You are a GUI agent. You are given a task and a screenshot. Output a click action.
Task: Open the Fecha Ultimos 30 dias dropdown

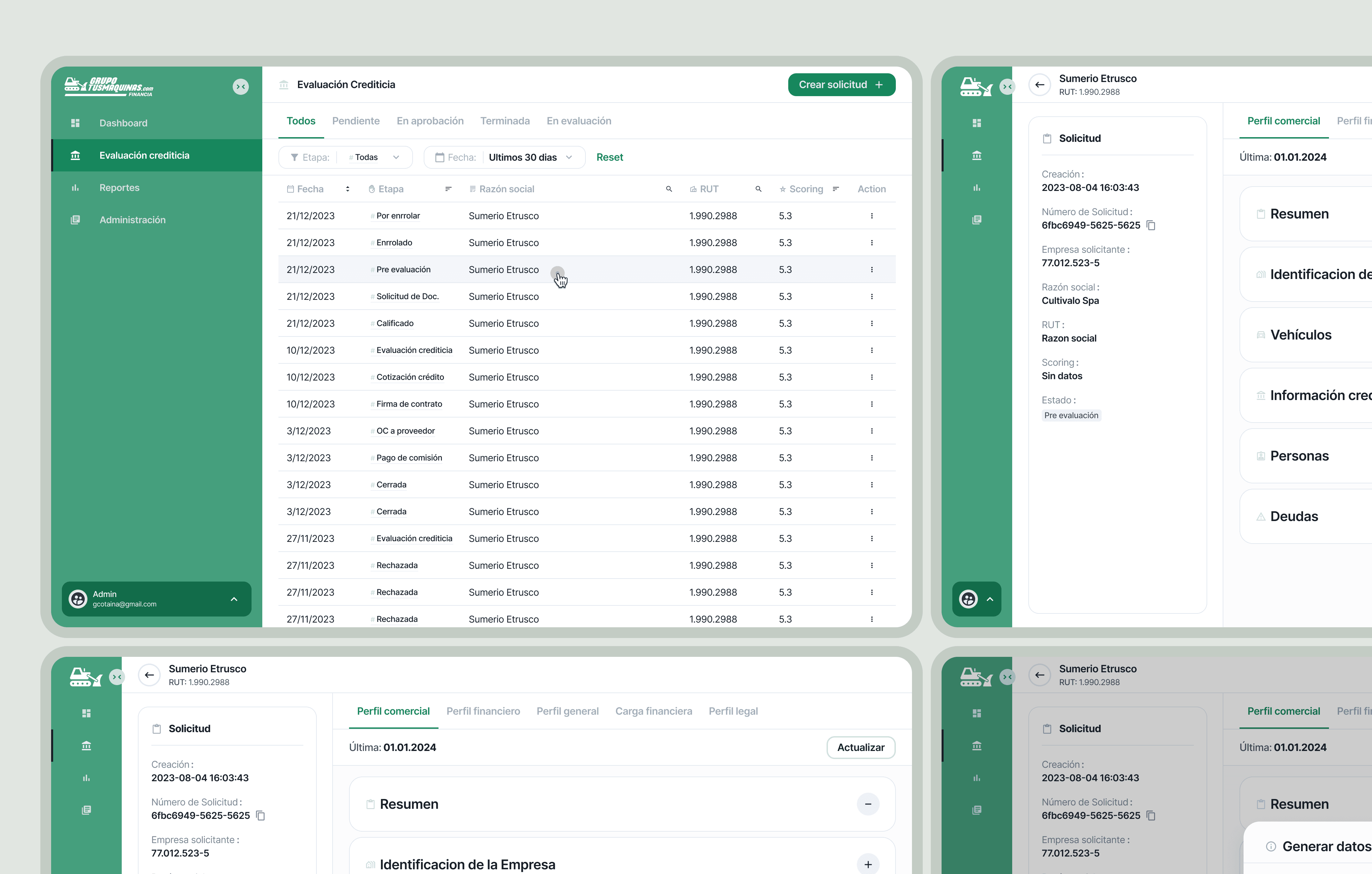coord(530,157)
